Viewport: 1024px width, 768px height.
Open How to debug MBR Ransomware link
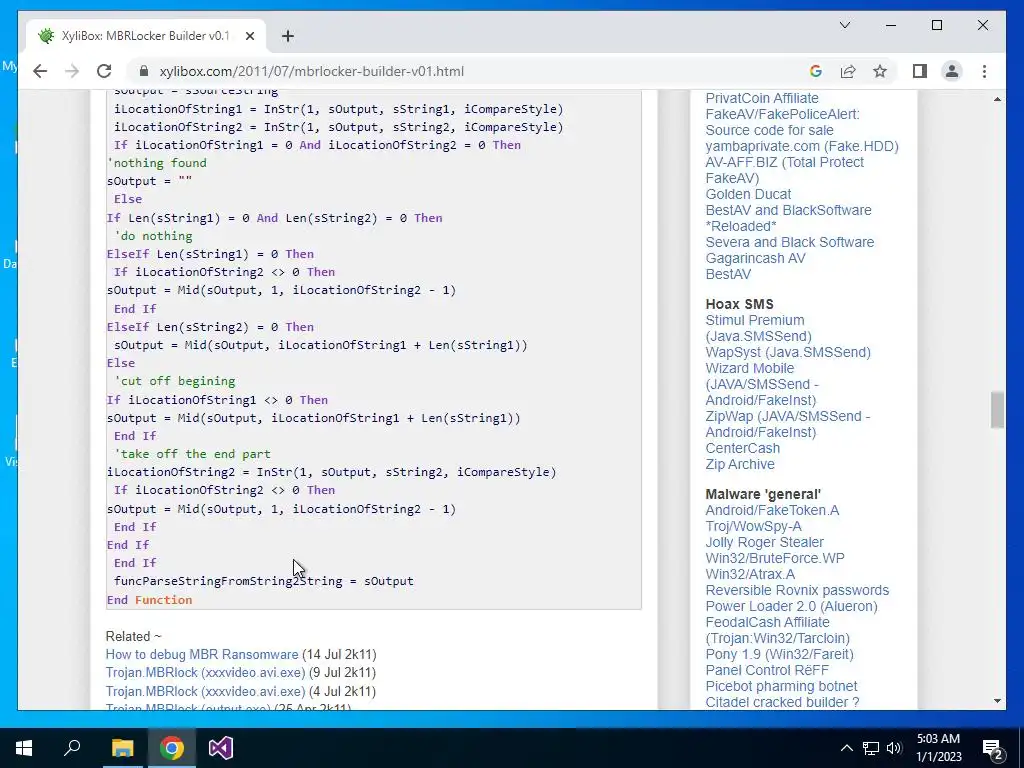click(x=202, y=654)
